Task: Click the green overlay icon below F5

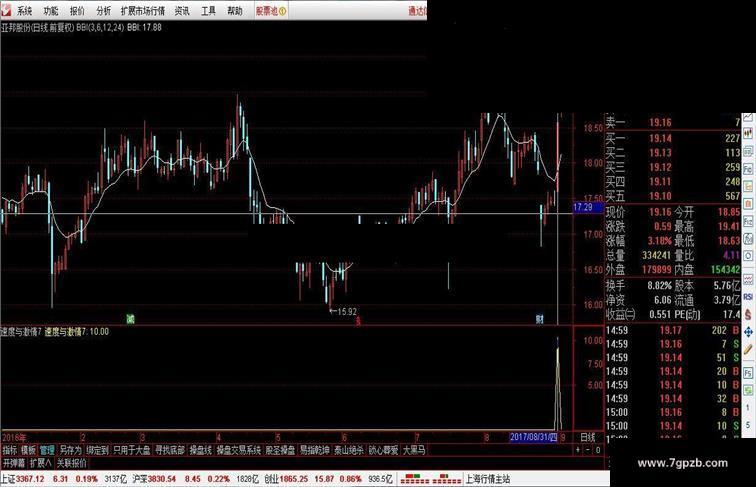Action: click(x=748, y=390)
